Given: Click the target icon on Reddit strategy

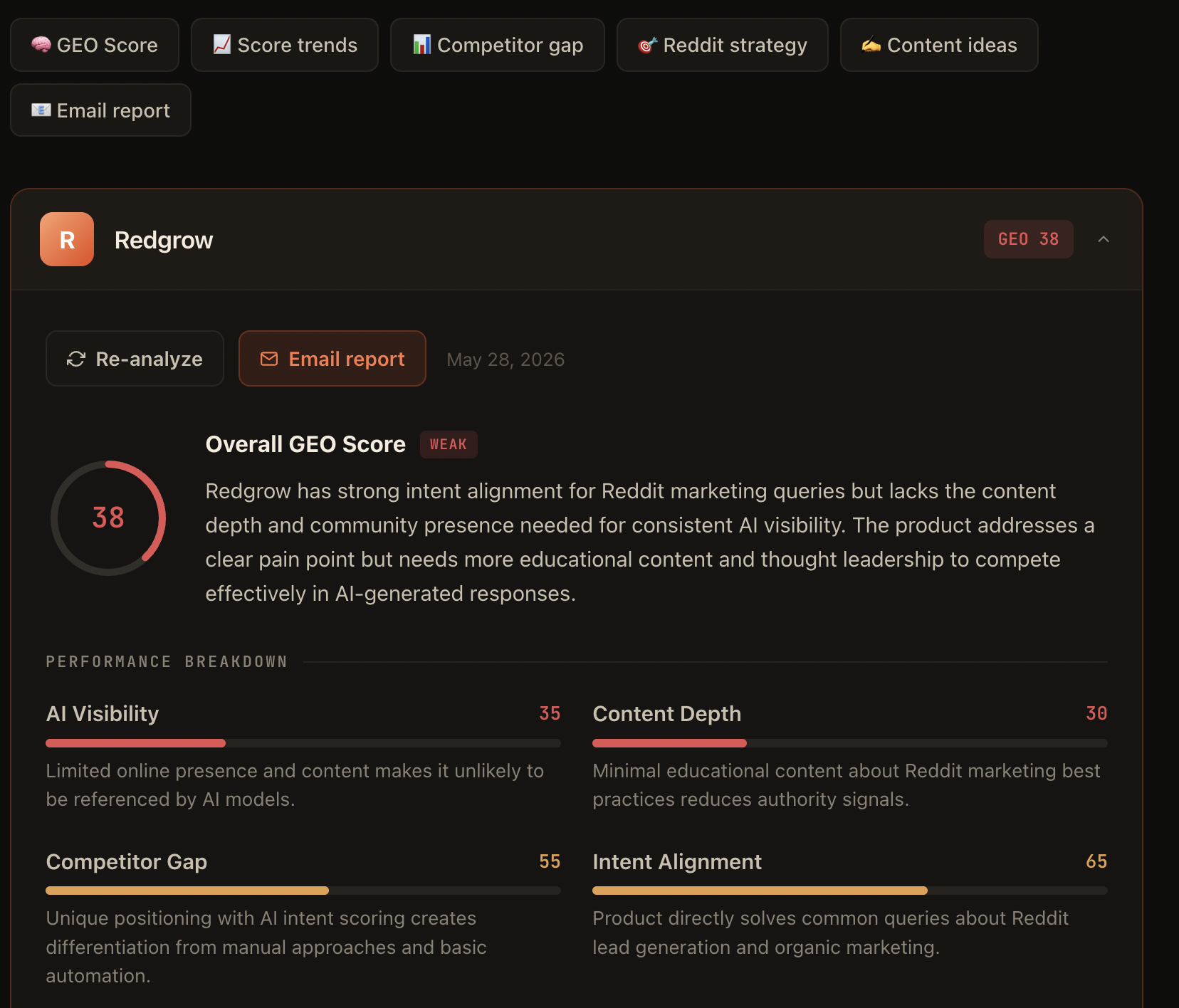Looking at the screenshot, I should pos(647,45).
